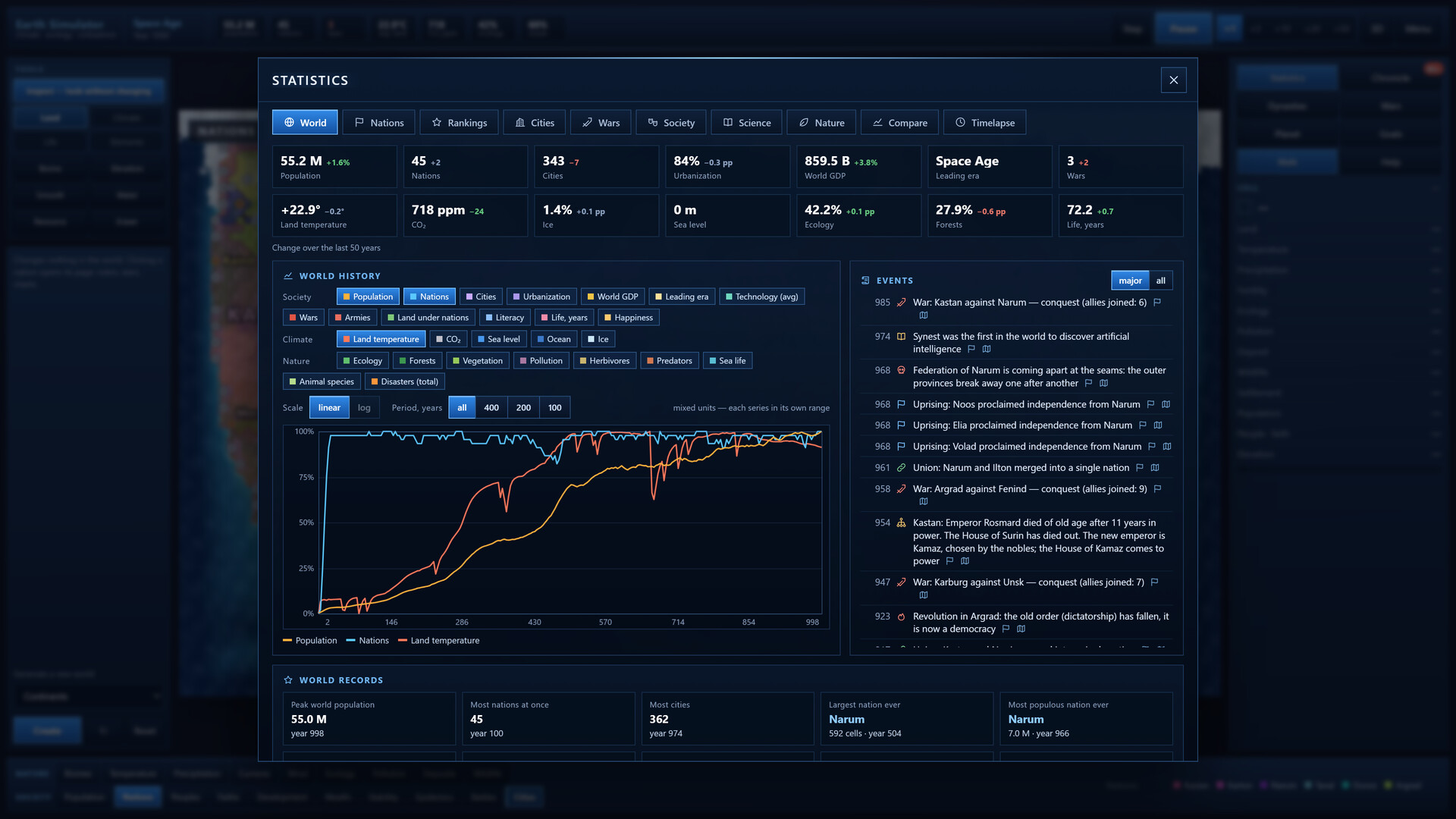This screenshot has height=819, width=1456.
Task: Open Narum link in Most populous nation ever record
Action: pyautogui.click(x=1025, y=719)
